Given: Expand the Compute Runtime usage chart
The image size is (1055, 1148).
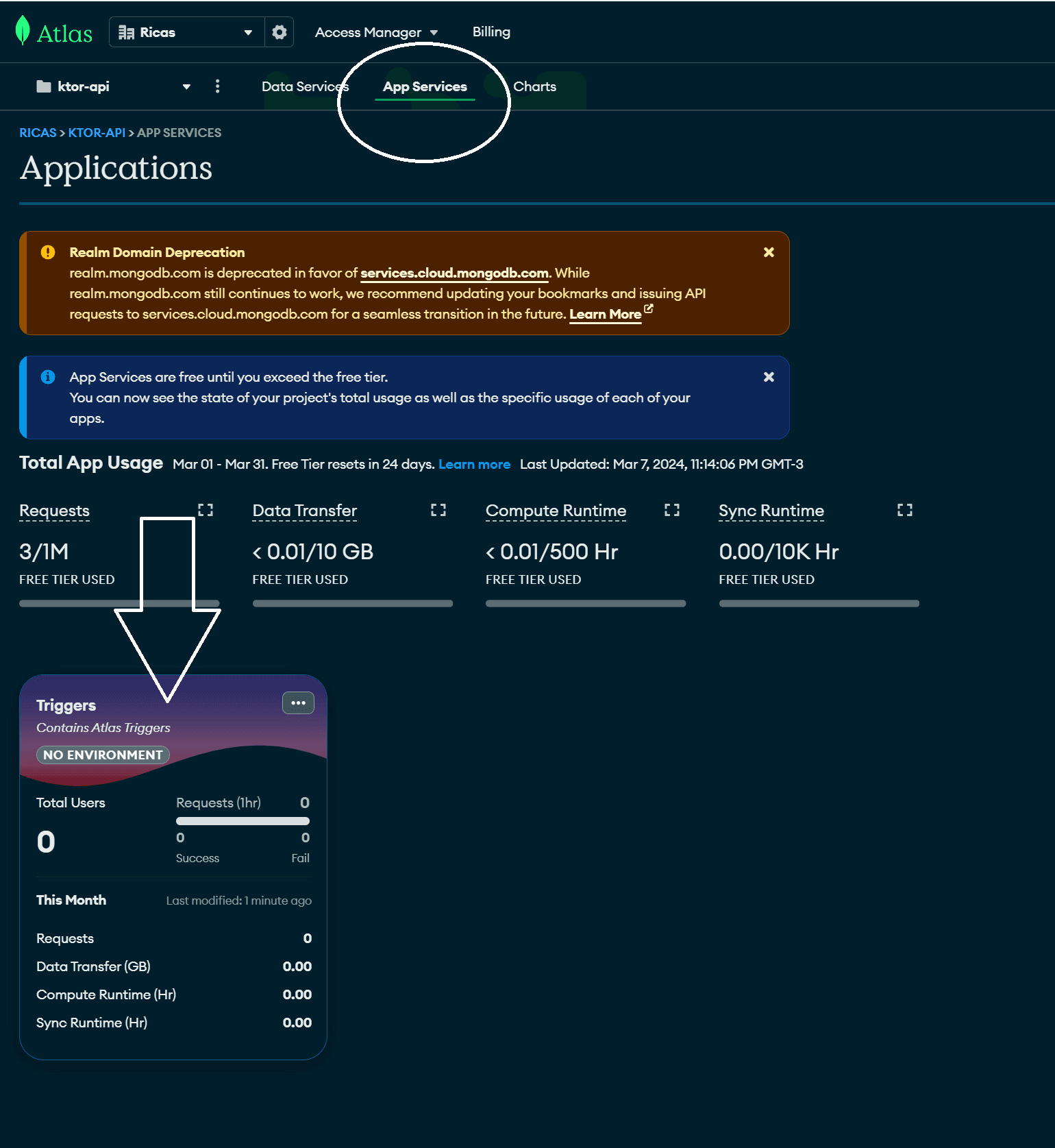Looking at the screenshot, I should (672, 510).
